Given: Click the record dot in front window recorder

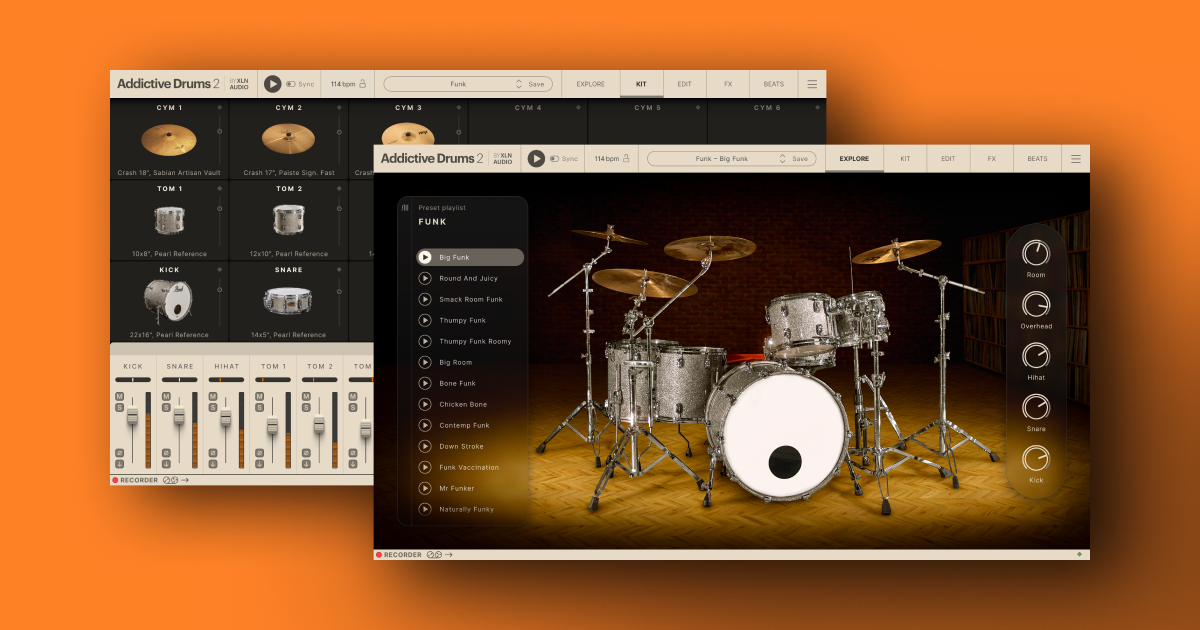Looking at the screenshot, I should point(379,554).
